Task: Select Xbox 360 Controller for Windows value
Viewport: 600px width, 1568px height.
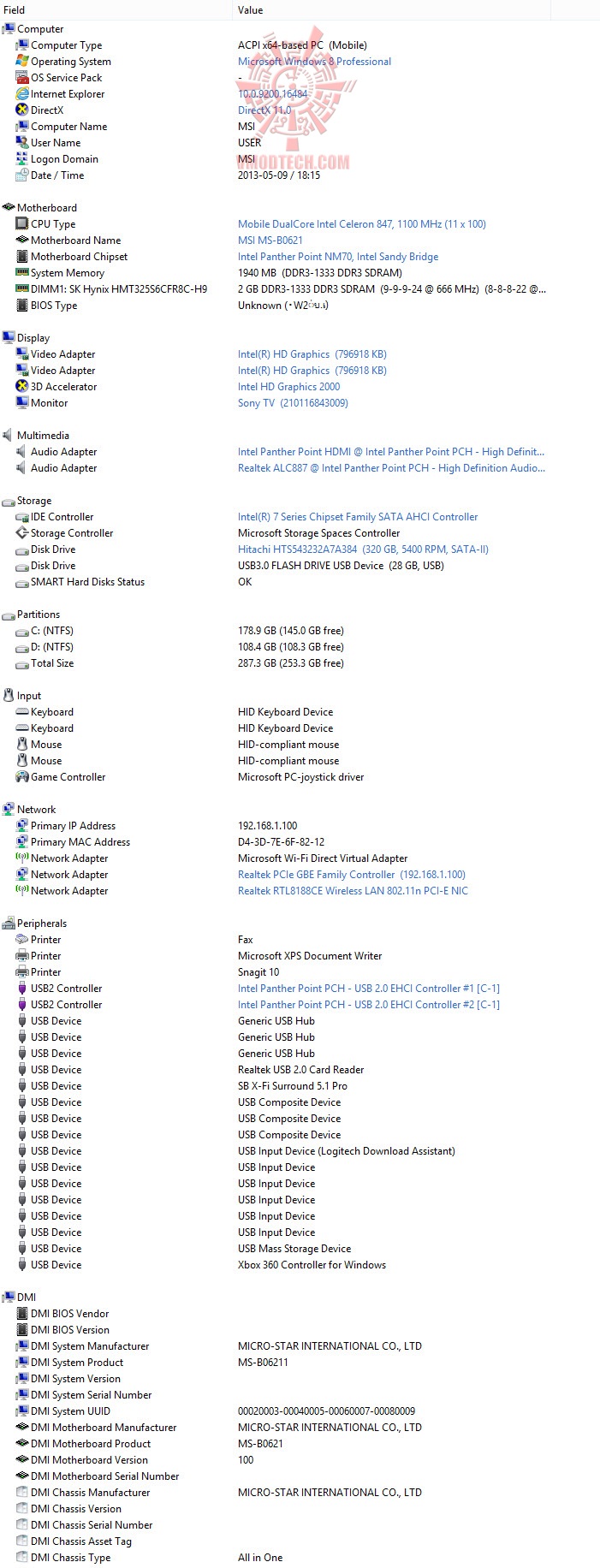Action: tap(312, 1265)
